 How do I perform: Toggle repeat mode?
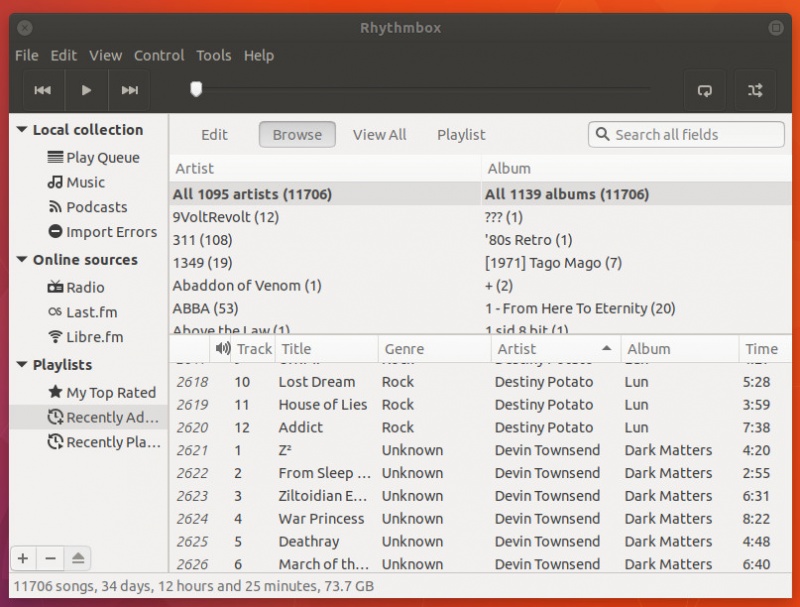point(705,90)
